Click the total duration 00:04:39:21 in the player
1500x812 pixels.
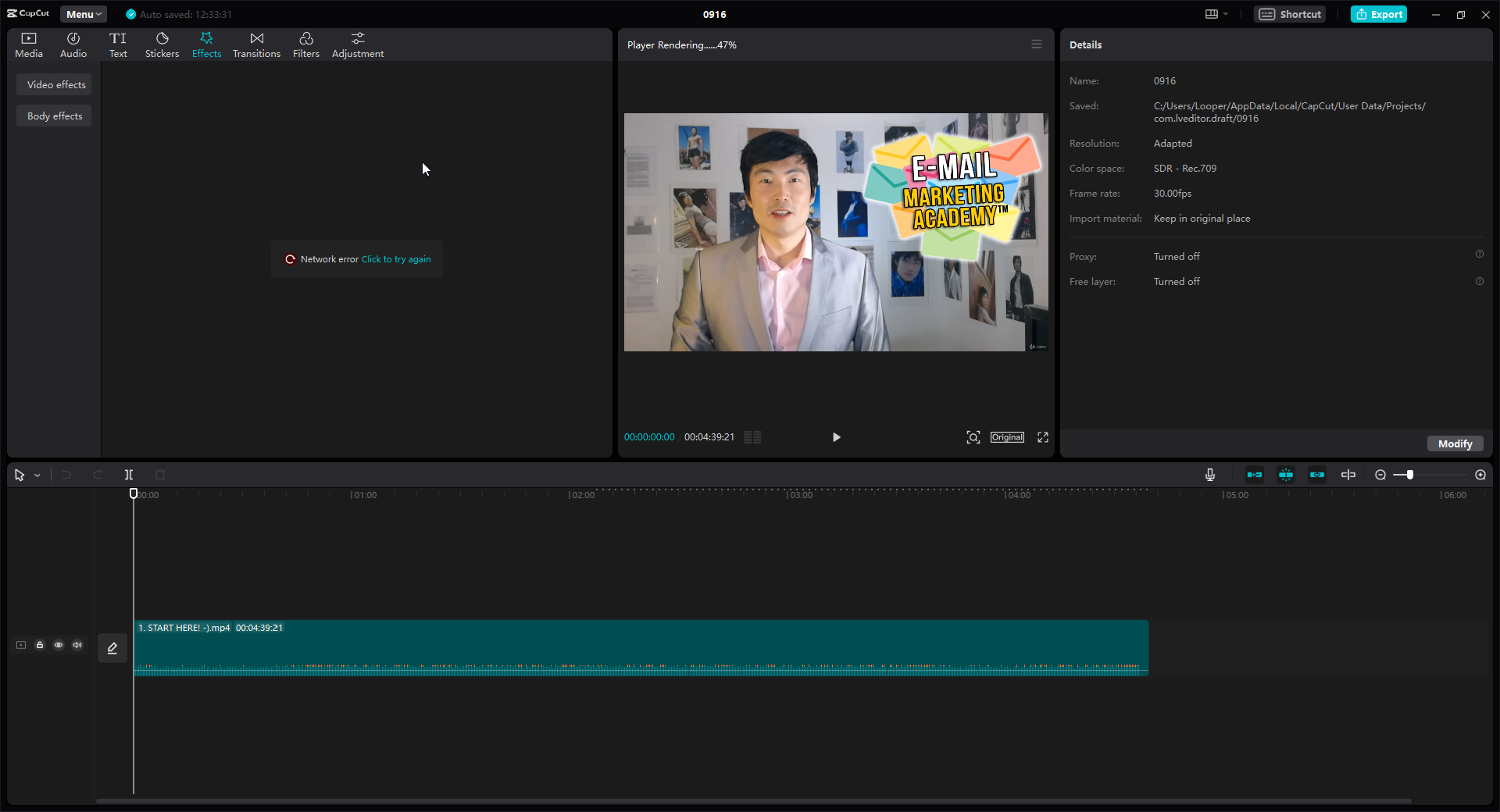[x=709, y=437]
